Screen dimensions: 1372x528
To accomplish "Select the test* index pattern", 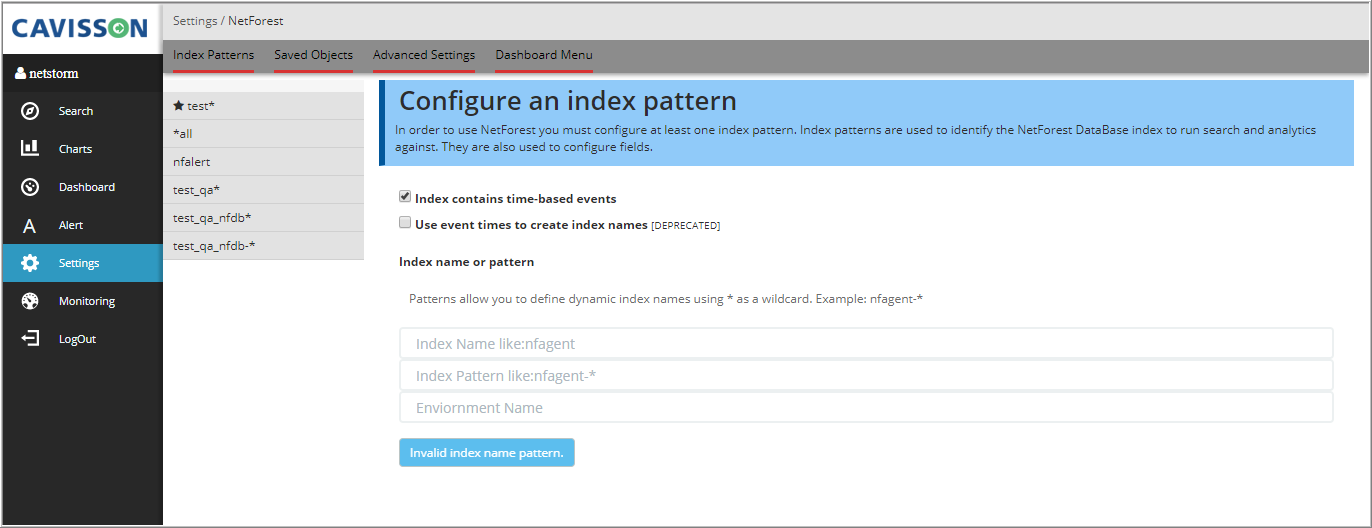I will [263, 105].
